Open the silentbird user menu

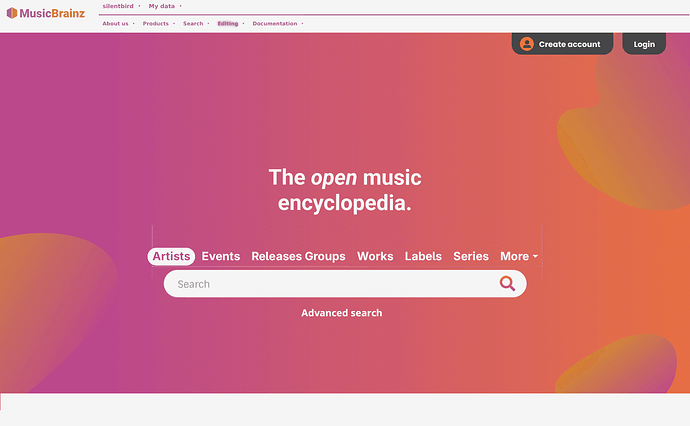[x=121, y=6]
